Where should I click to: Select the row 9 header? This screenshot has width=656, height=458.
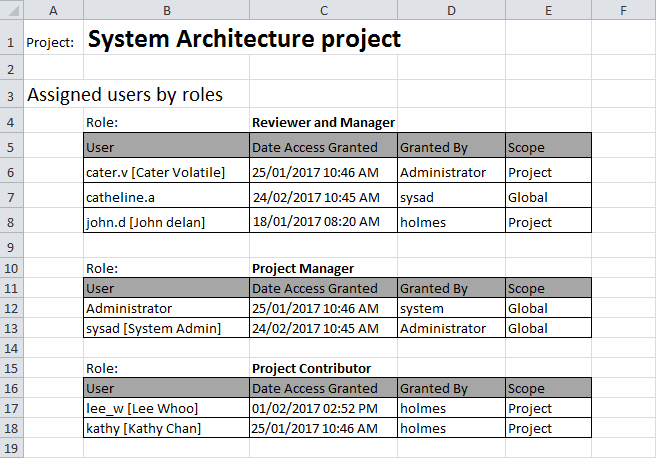click(10, 246)
